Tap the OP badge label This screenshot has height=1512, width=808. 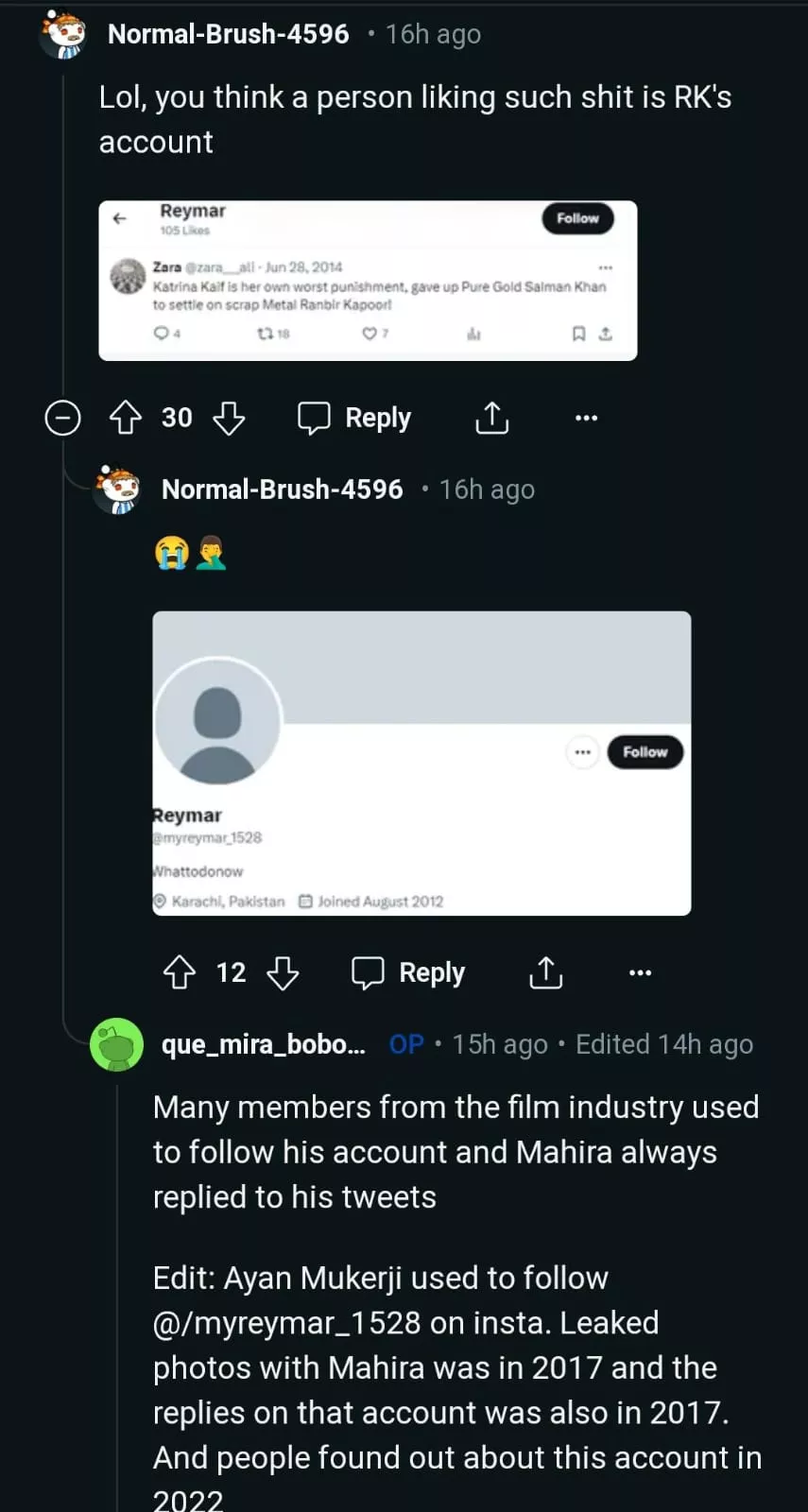click(x=406, y=1044)
